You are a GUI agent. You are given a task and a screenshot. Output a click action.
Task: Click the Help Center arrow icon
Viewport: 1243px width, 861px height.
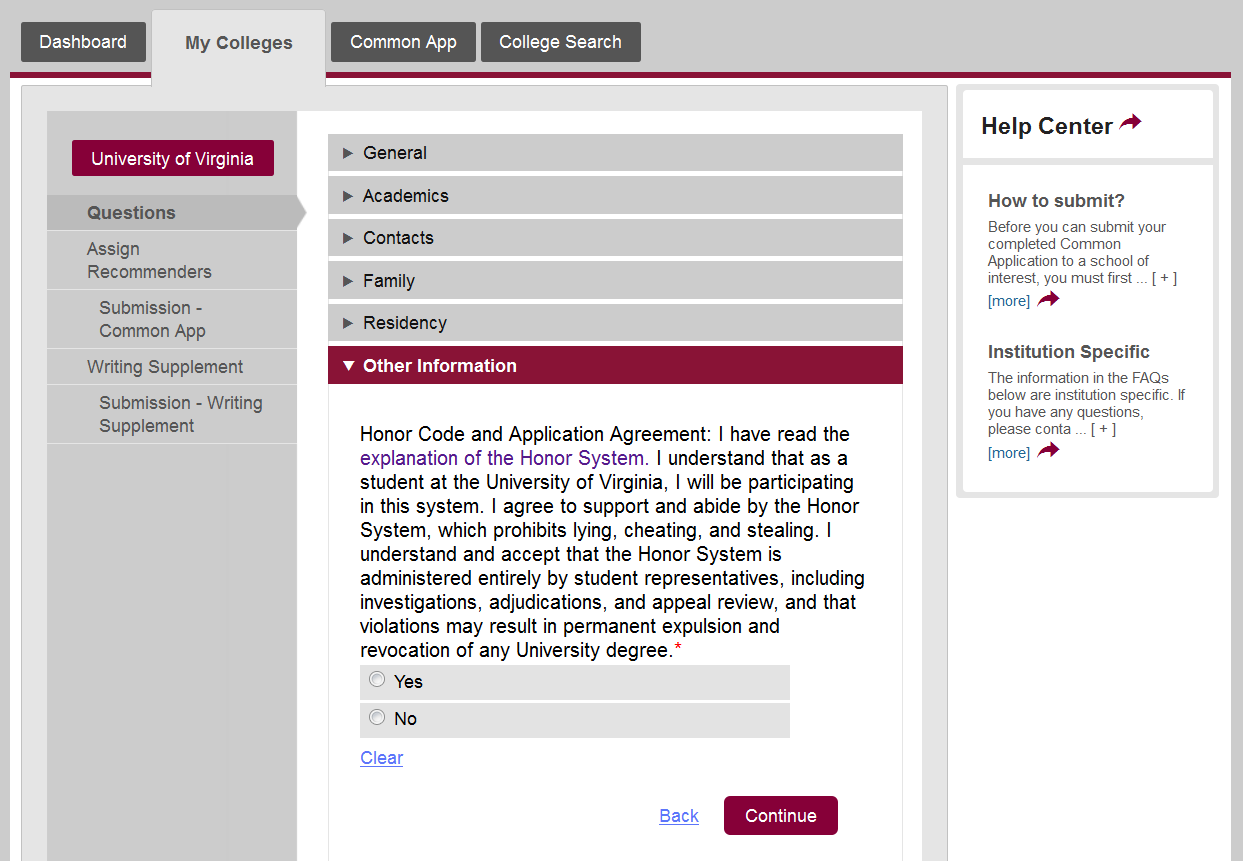tap(1130, 123)
